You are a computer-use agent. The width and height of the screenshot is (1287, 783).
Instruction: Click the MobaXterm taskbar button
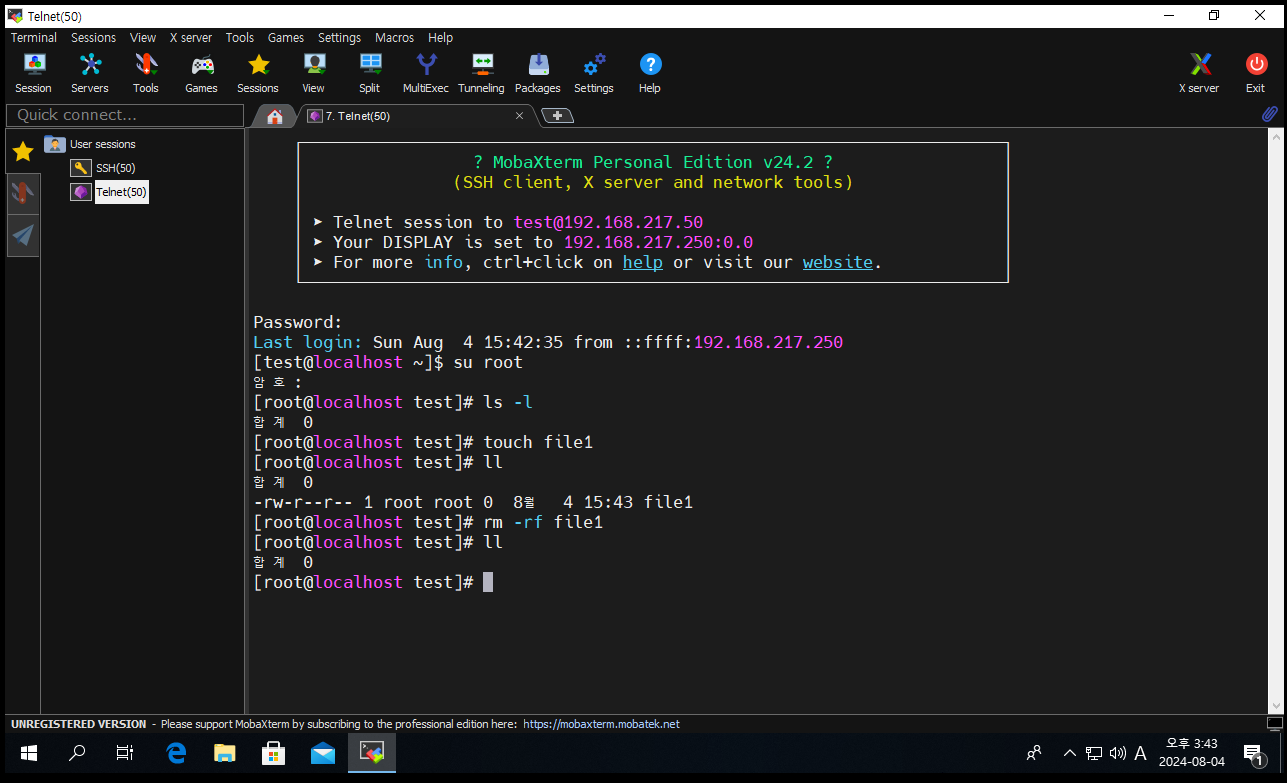[372, 753]
